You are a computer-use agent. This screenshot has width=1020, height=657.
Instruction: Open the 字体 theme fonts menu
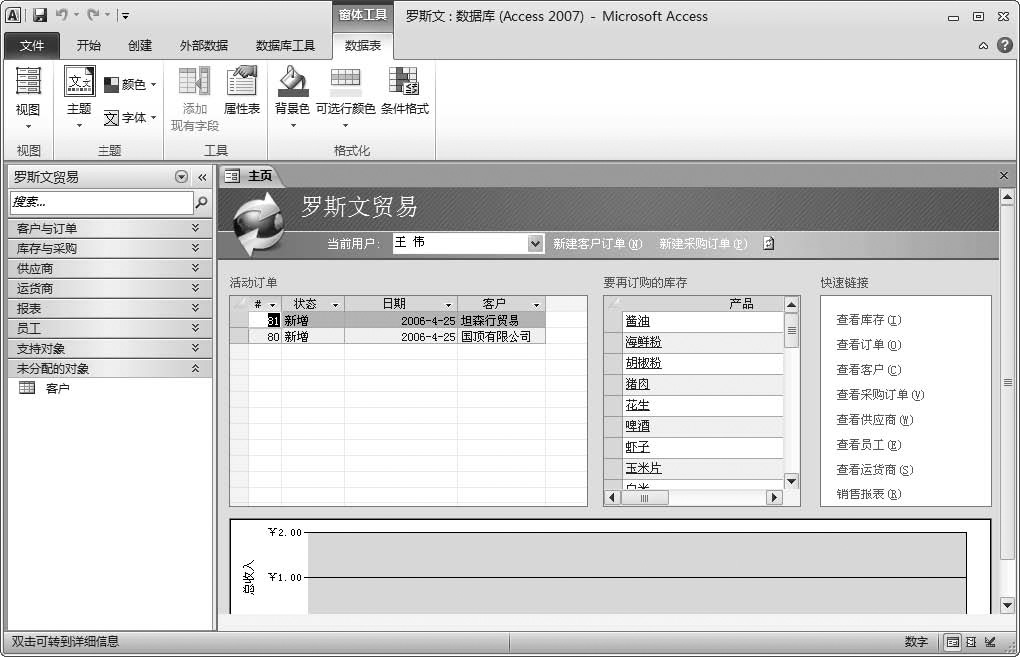coord(131,118)
